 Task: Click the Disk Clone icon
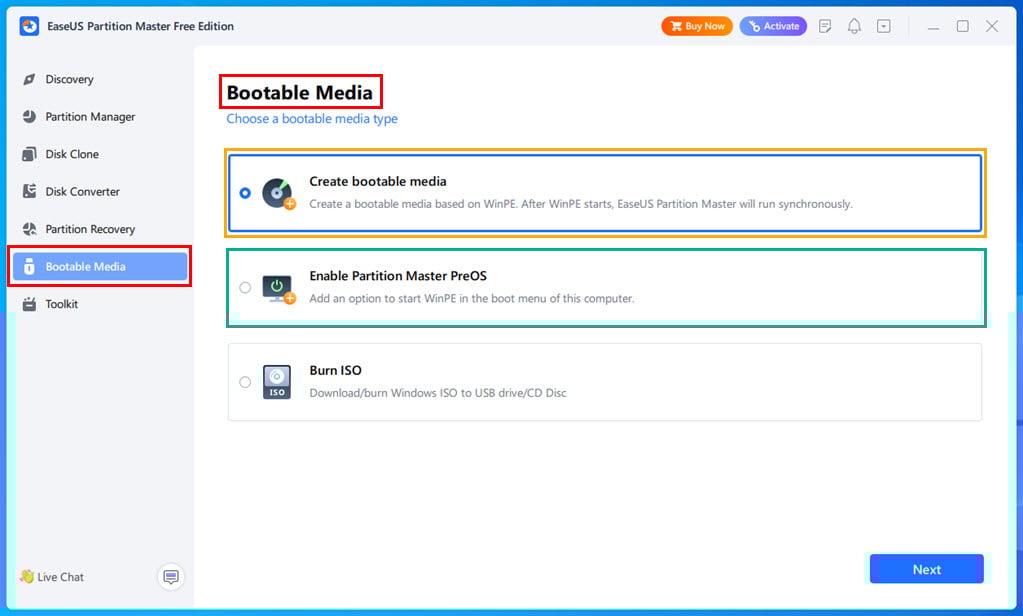29,154
